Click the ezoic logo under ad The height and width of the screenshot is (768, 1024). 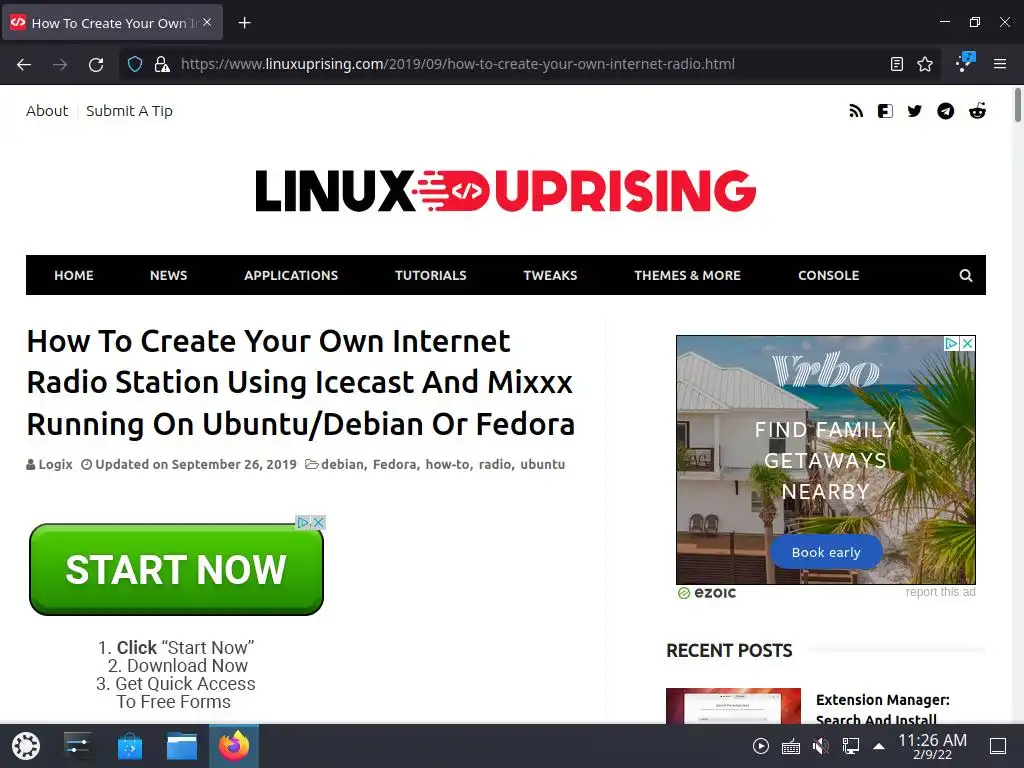tap(707, 593)
